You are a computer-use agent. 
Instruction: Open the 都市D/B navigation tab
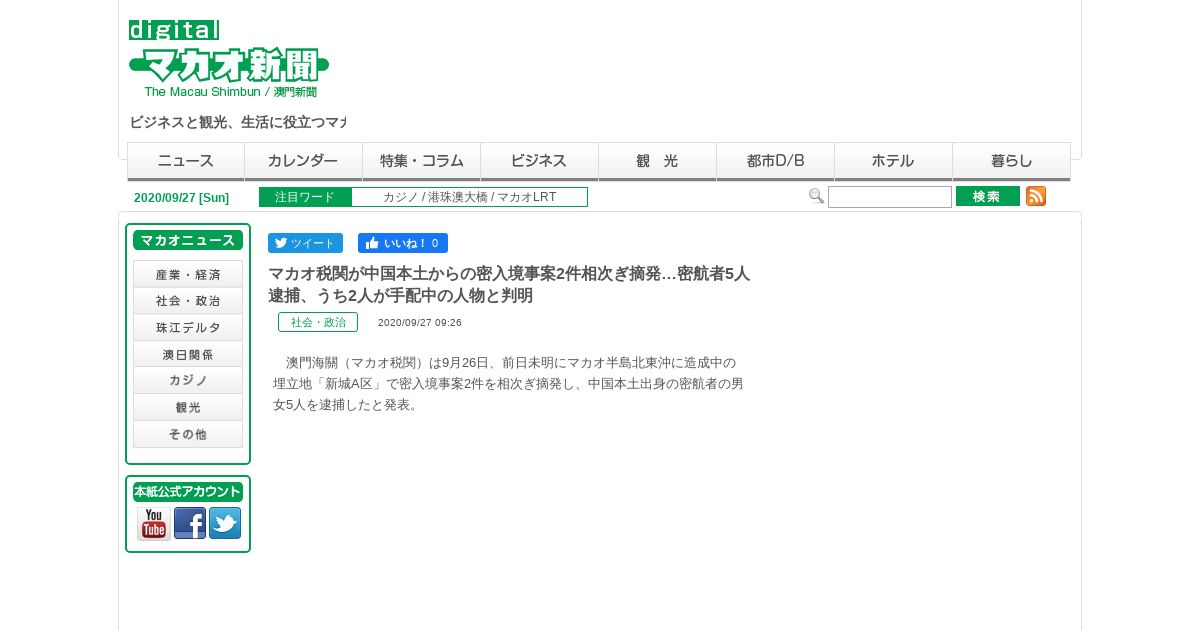click(x=776, y=161)
